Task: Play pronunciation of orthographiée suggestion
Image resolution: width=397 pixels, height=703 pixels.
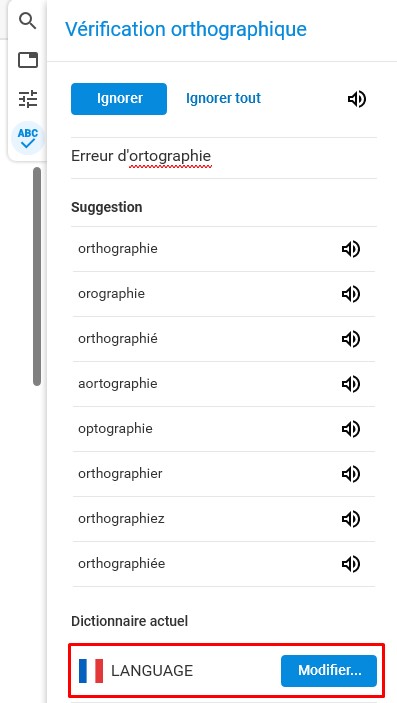Action: tap(351, 564)
